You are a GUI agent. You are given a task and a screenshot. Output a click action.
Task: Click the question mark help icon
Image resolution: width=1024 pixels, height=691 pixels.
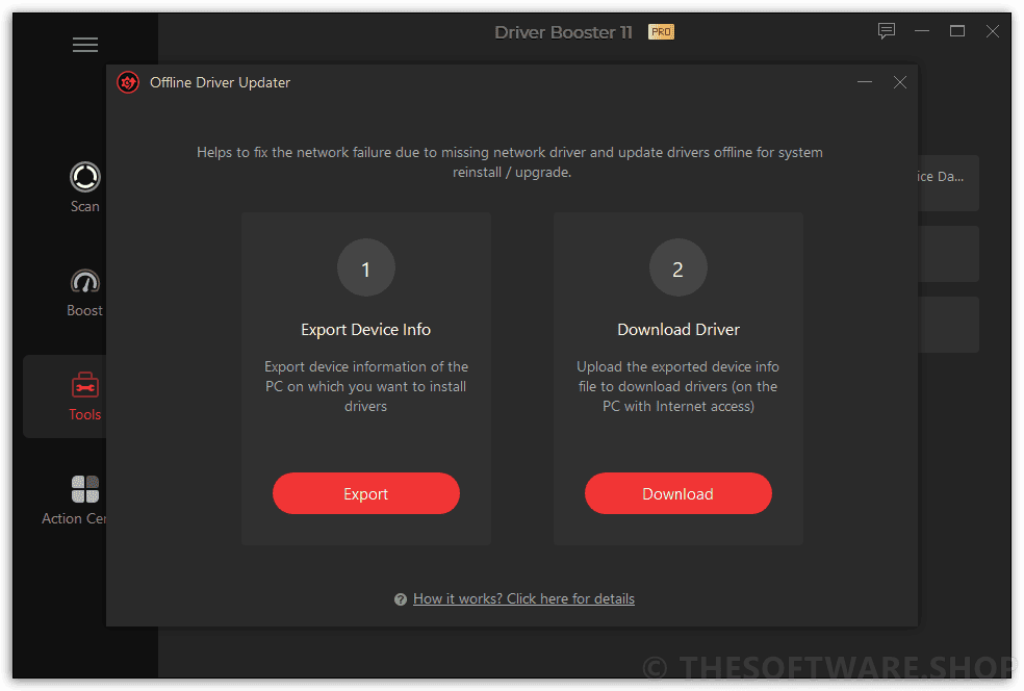tap(400, 599)
